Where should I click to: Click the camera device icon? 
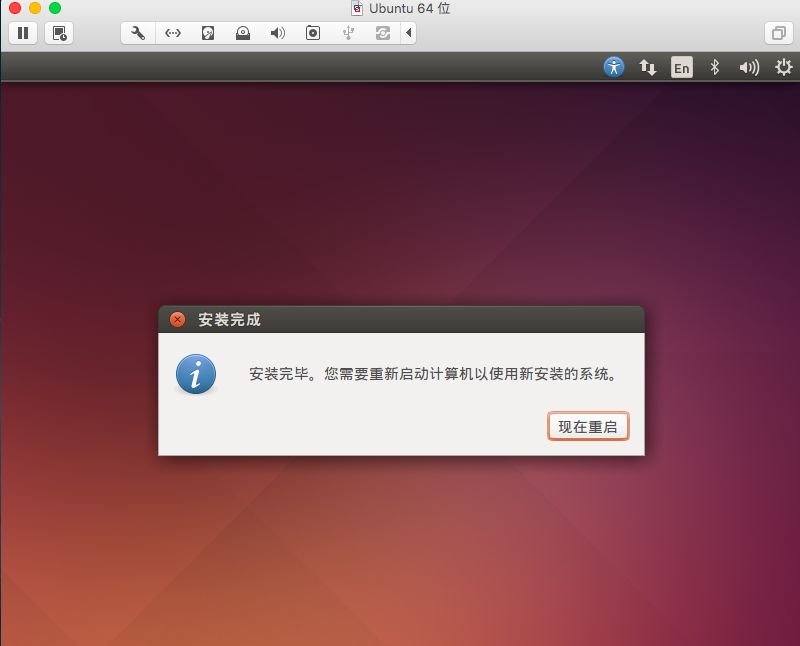pos(313,33)
